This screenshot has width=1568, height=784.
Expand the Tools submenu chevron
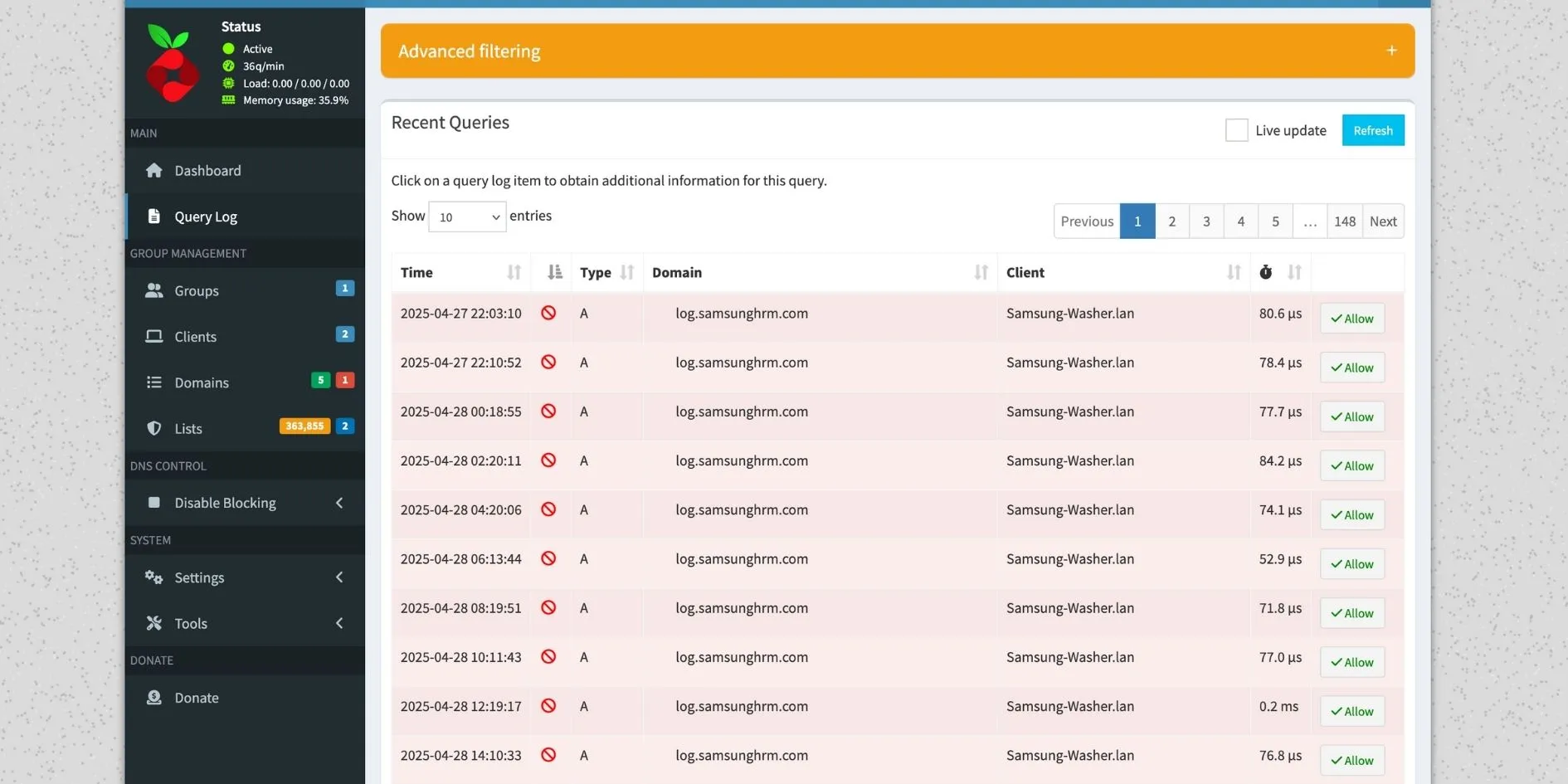pos(339,623)
